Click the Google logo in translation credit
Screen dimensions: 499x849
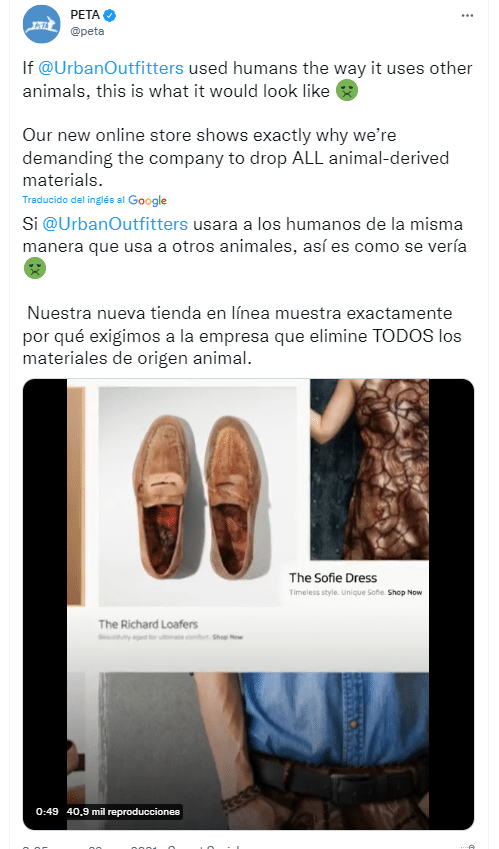147,201
